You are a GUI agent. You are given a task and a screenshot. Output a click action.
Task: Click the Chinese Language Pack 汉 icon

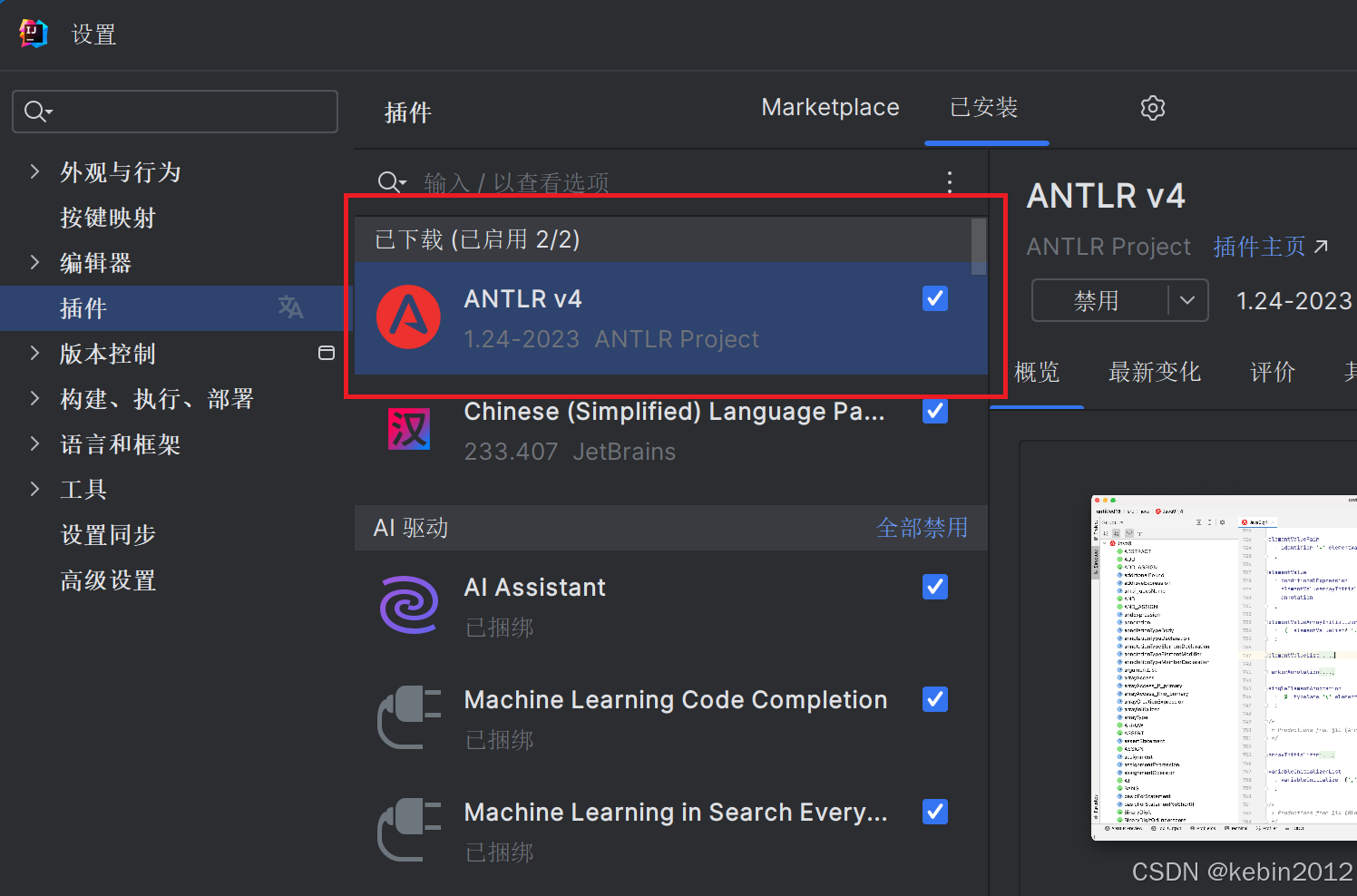(x=409, y=429)
